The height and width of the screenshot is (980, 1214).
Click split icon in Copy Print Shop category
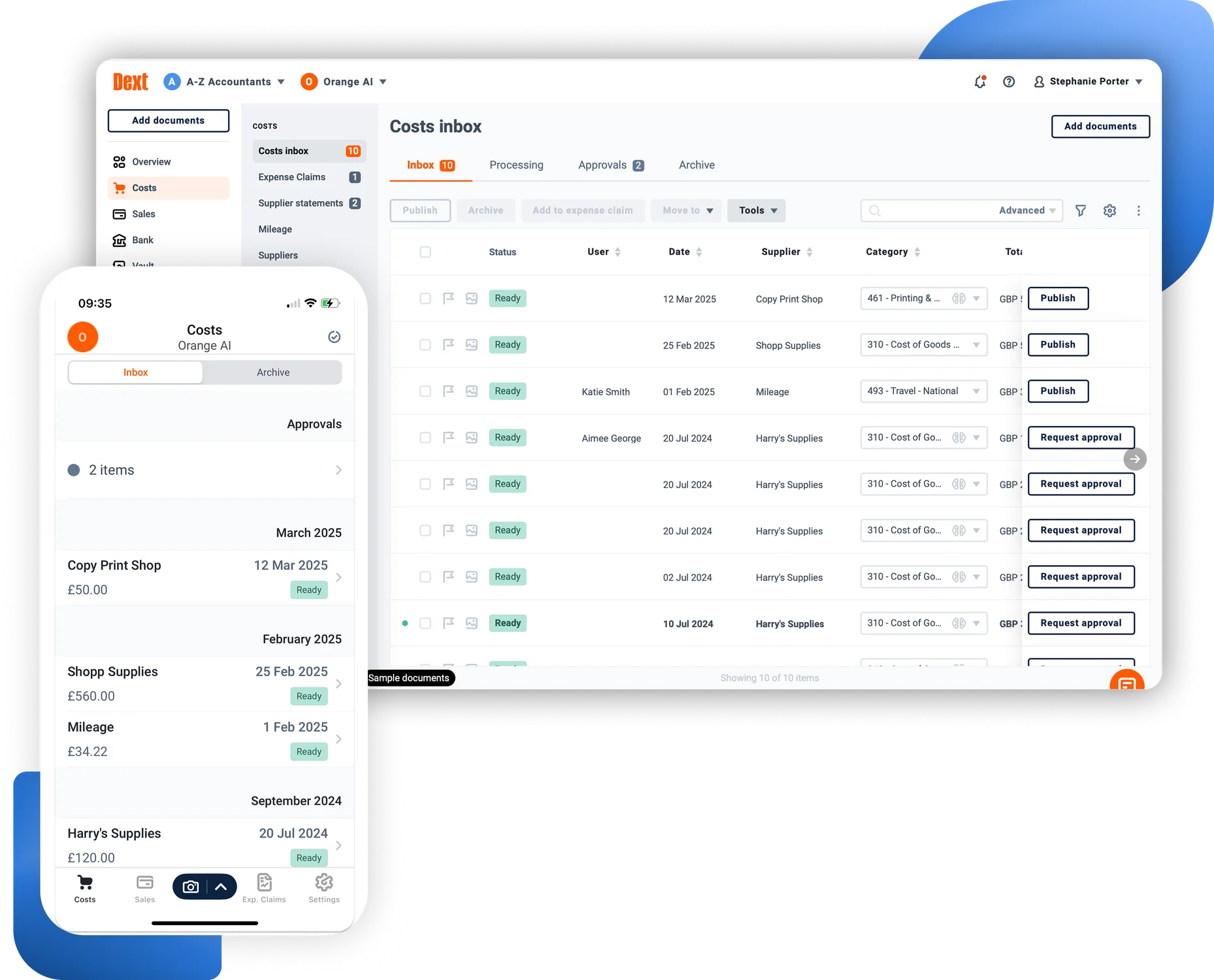[959, 299]
